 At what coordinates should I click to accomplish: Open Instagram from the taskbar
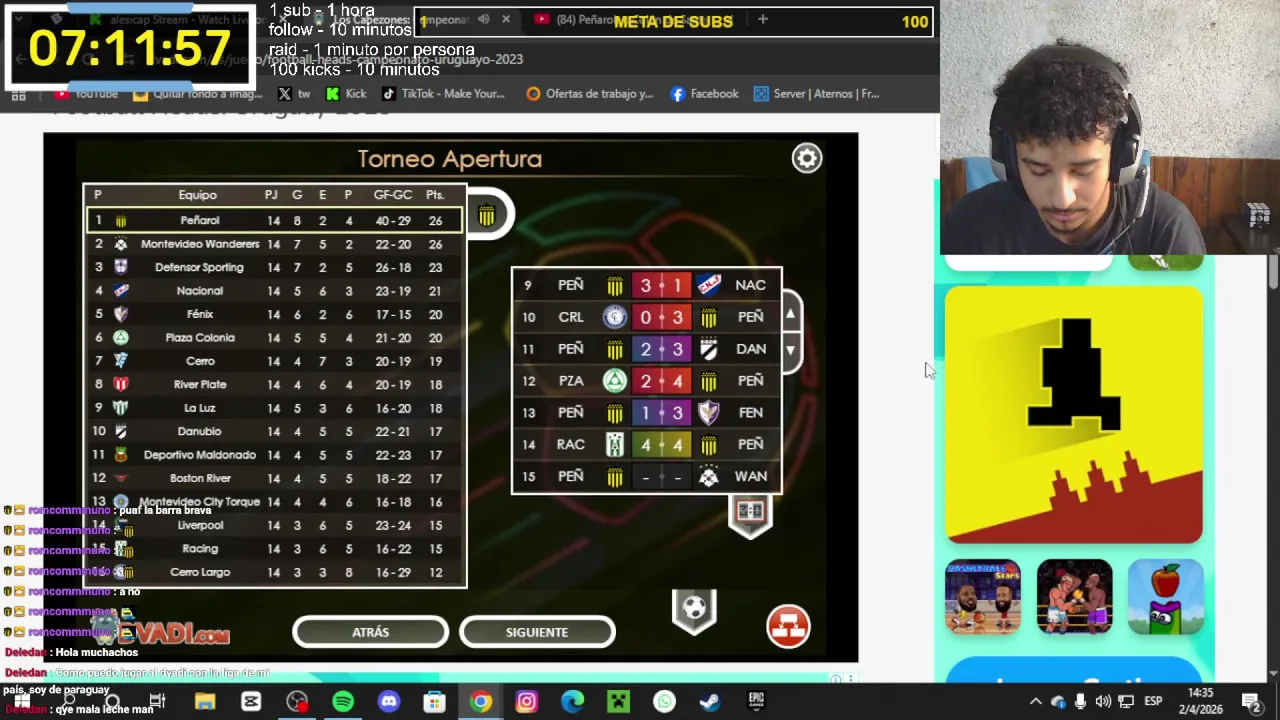point(526,702)
